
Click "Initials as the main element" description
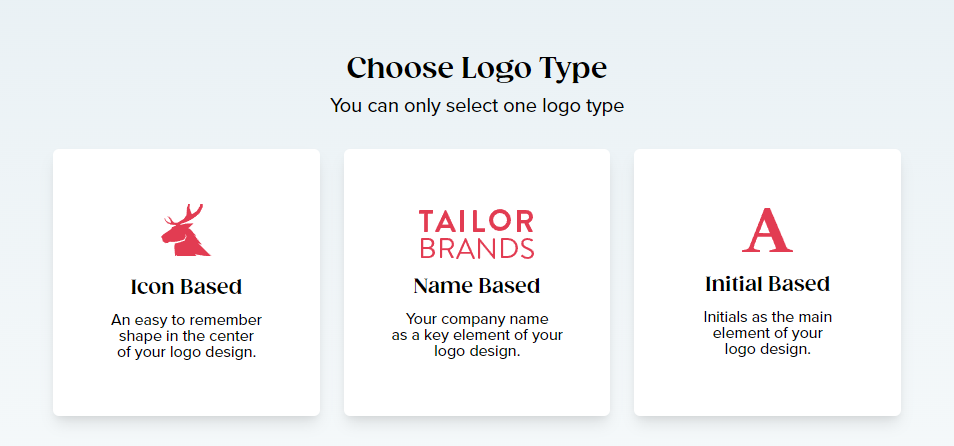[x=767, y=317]
